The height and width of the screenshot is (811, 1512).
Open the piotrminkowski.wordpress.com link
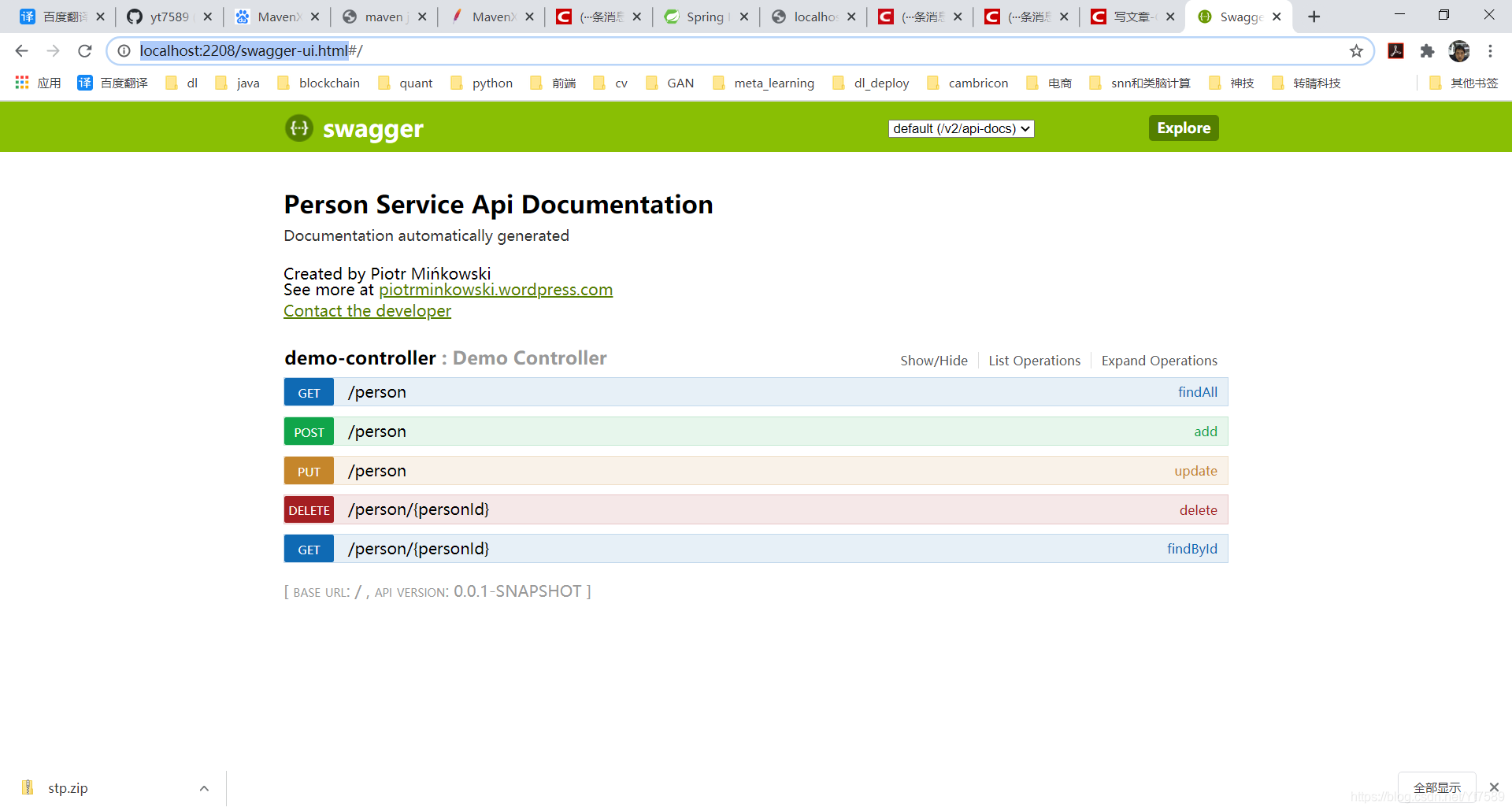coord(495,290)
